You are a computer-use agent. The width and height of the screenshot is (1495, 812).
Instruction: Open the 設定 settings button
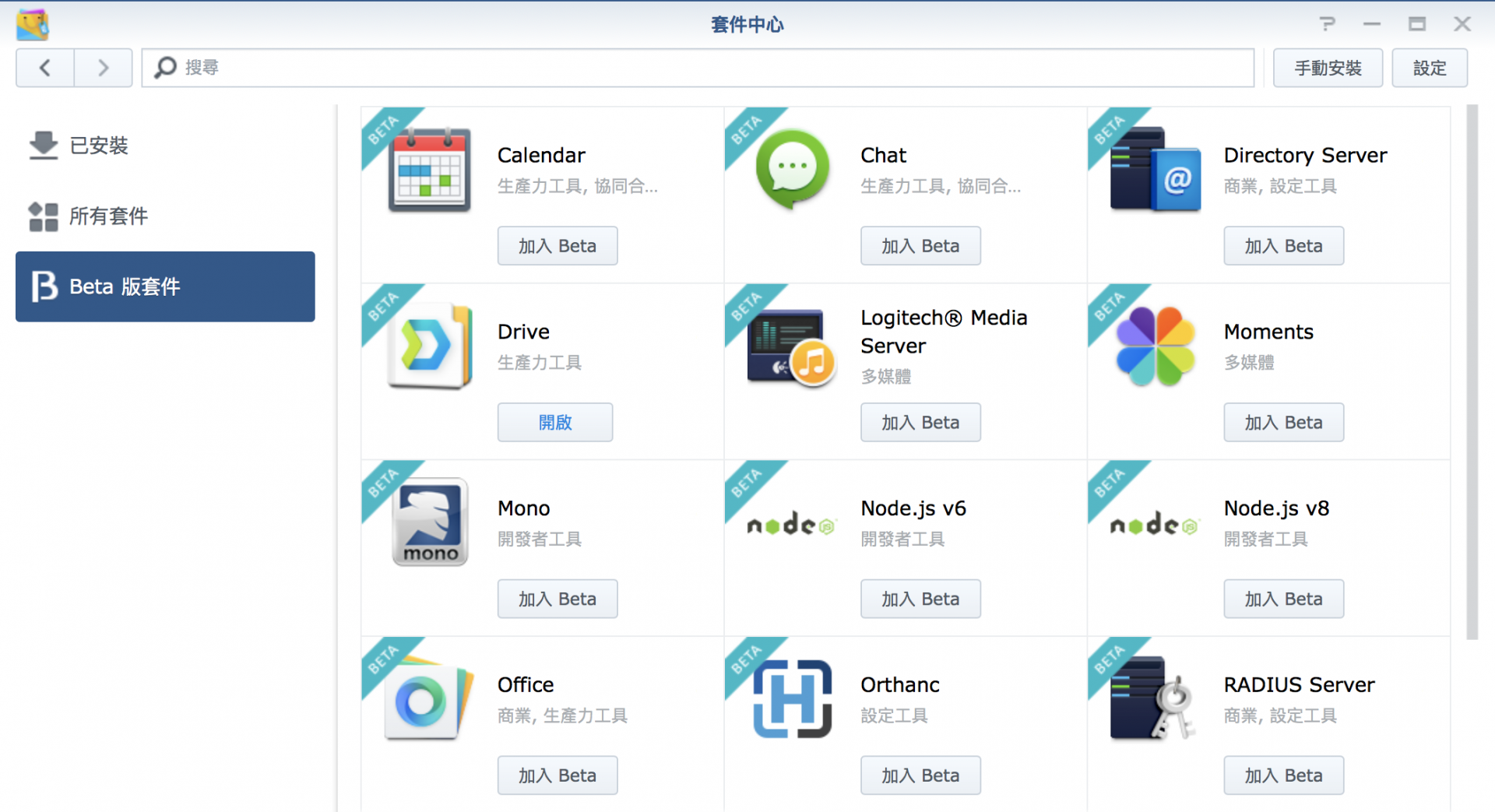pyautogui.click(x=1429, y=69)
